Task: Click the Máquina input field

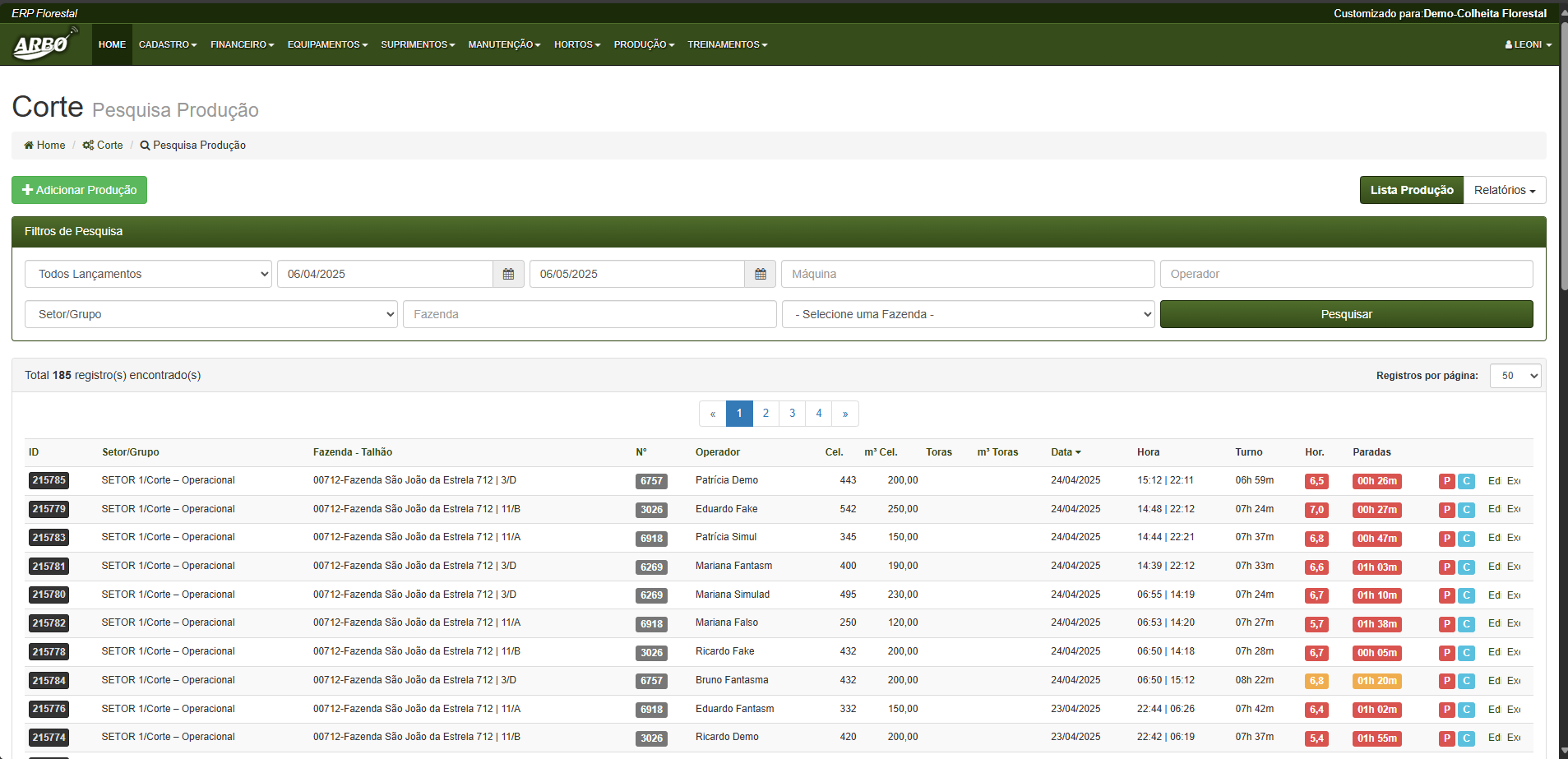Action: [967, 274]
